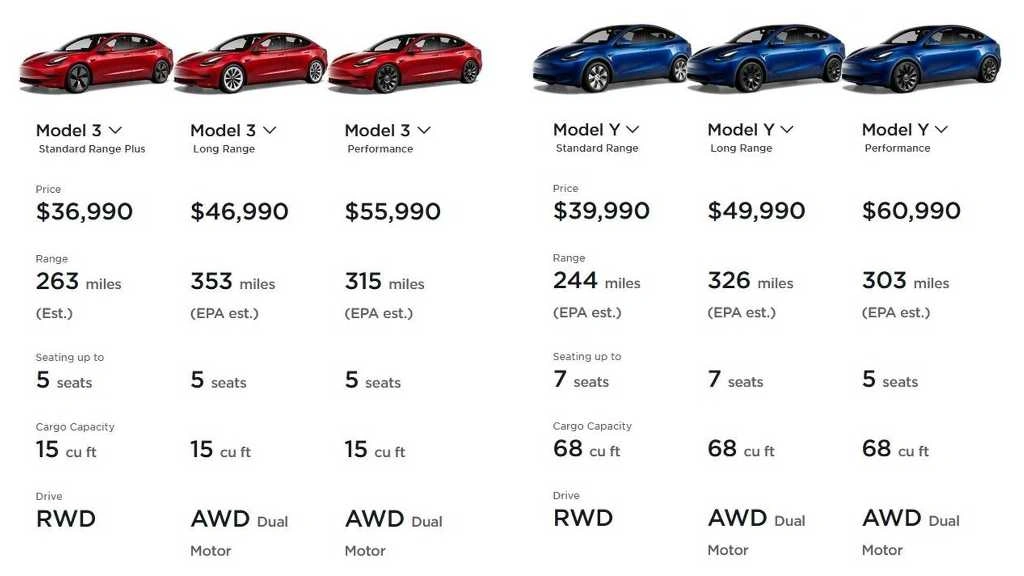Open the Model 3 Standard Range Plus dropdown
This screenshot has width=1024, height=576.
[x=115, y=130]
